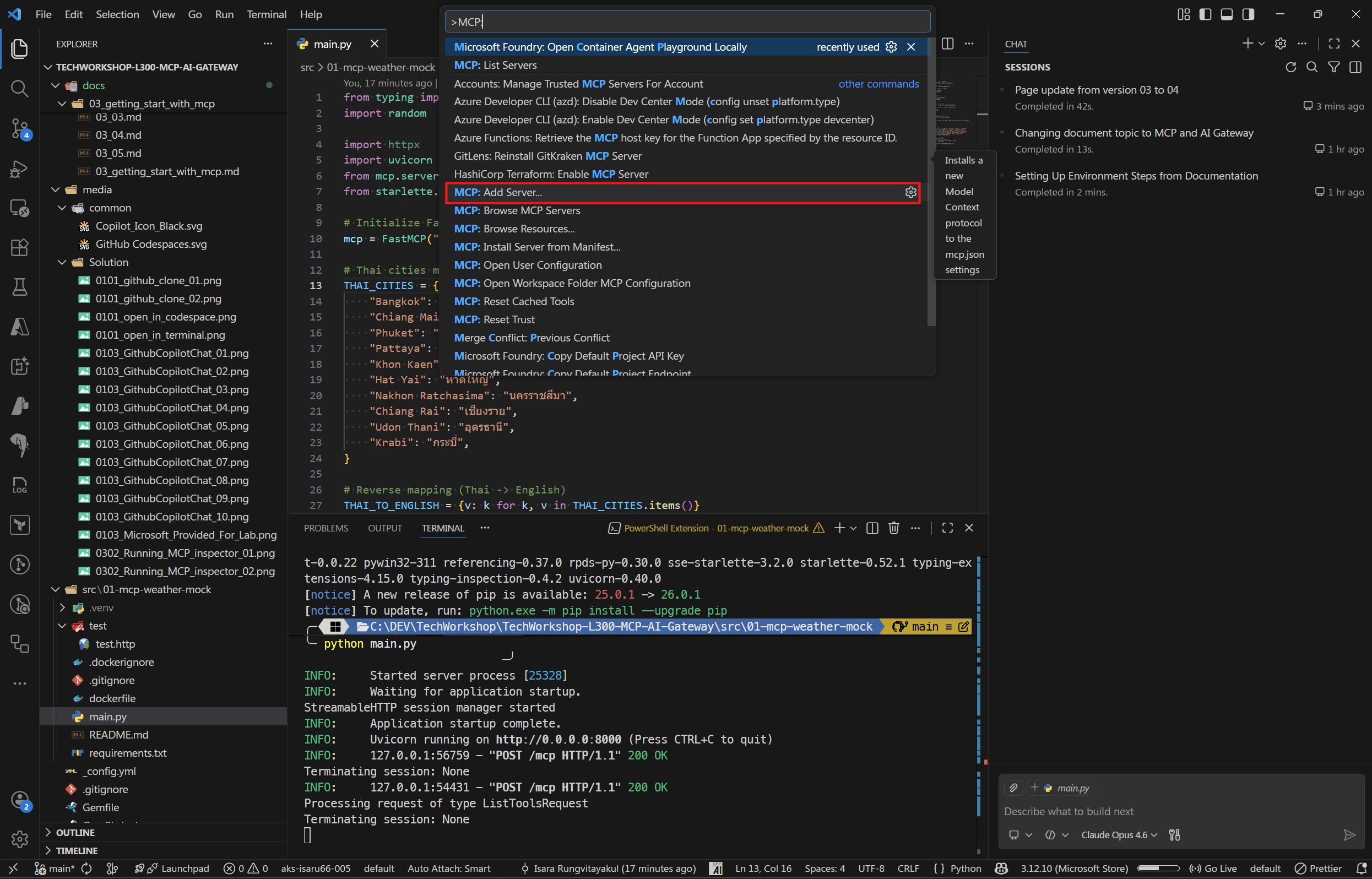Image resolution: width=1372 pixels, height=879 pixels.
Task: Open the Azure view in activity bar
Action: (19, 327)
